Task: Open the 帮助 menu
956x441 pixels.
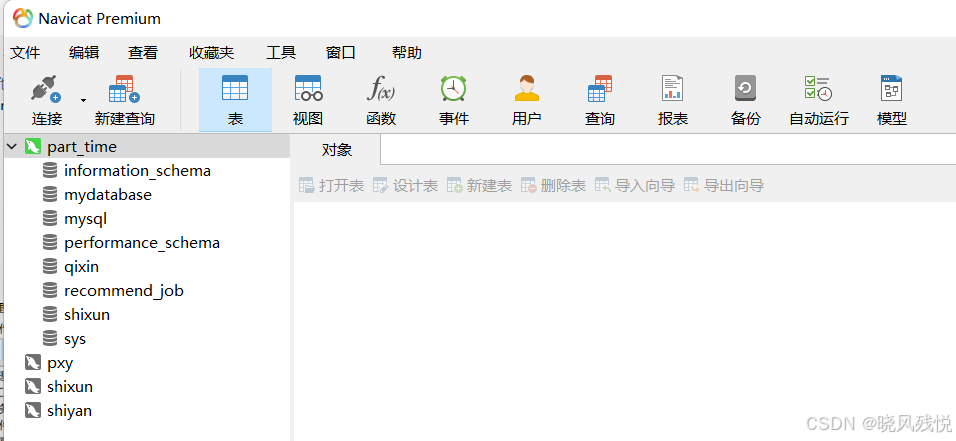Action: (407, 53)
